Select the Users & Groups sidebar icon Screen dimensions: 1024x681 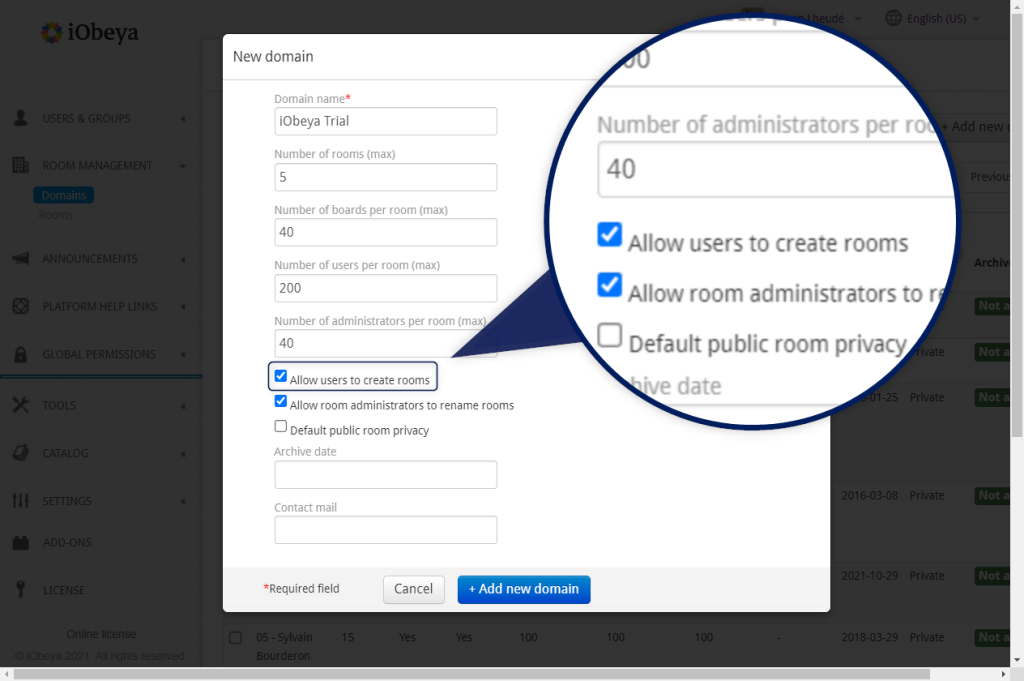(x=22, y=117)
